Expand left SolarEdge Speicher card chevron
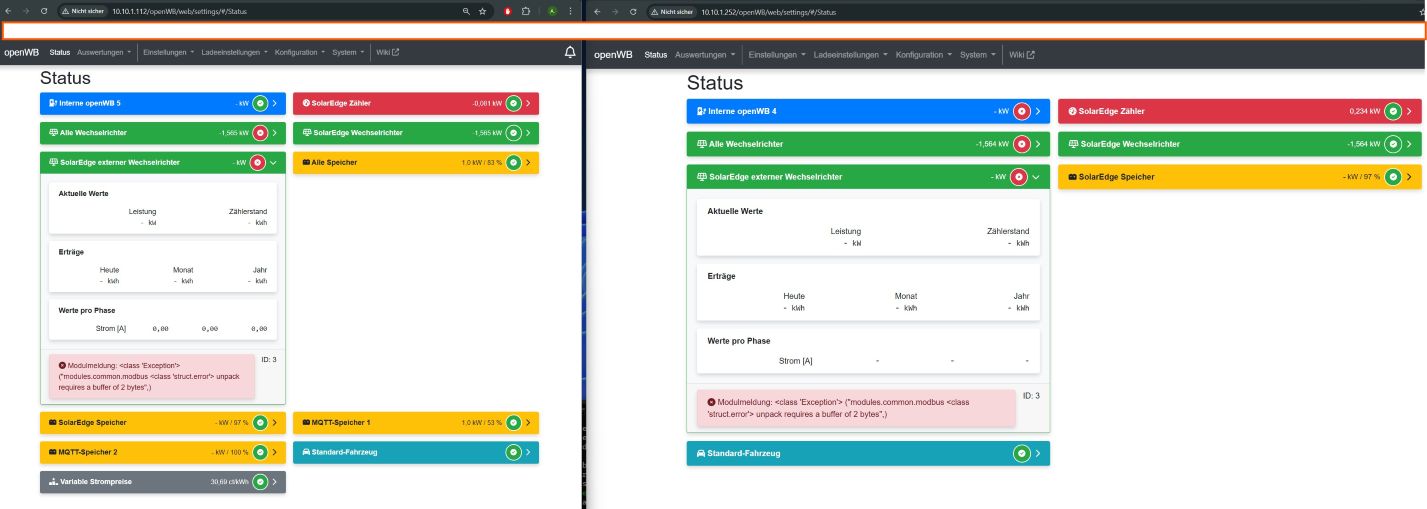Viewport: 1427px width, 509px height. 275,422
